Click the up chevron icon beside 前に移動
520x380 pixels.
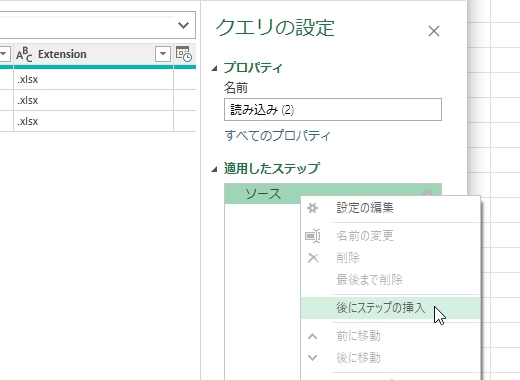pos(312,336)
